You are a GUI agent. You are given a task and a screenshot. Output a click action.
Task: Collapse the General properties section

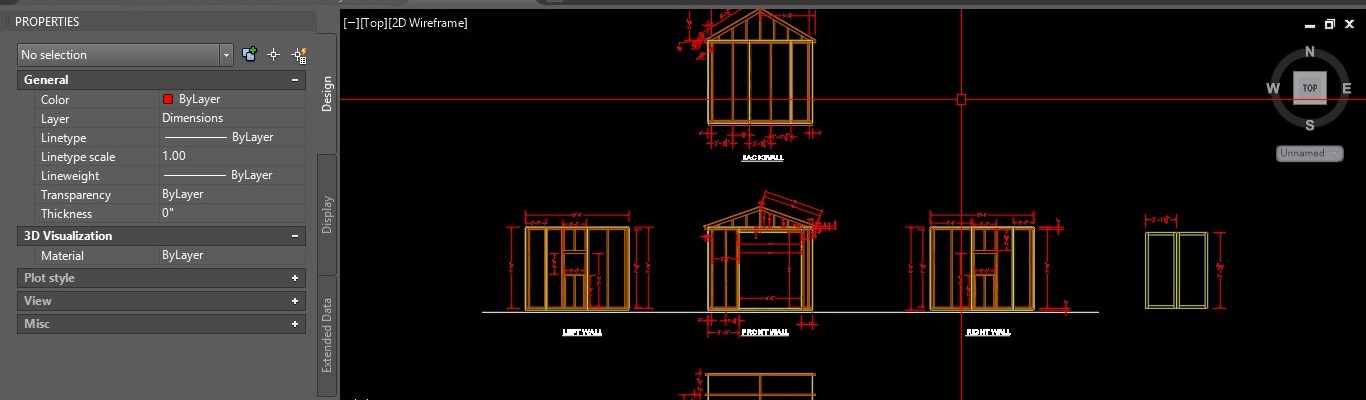295,80
